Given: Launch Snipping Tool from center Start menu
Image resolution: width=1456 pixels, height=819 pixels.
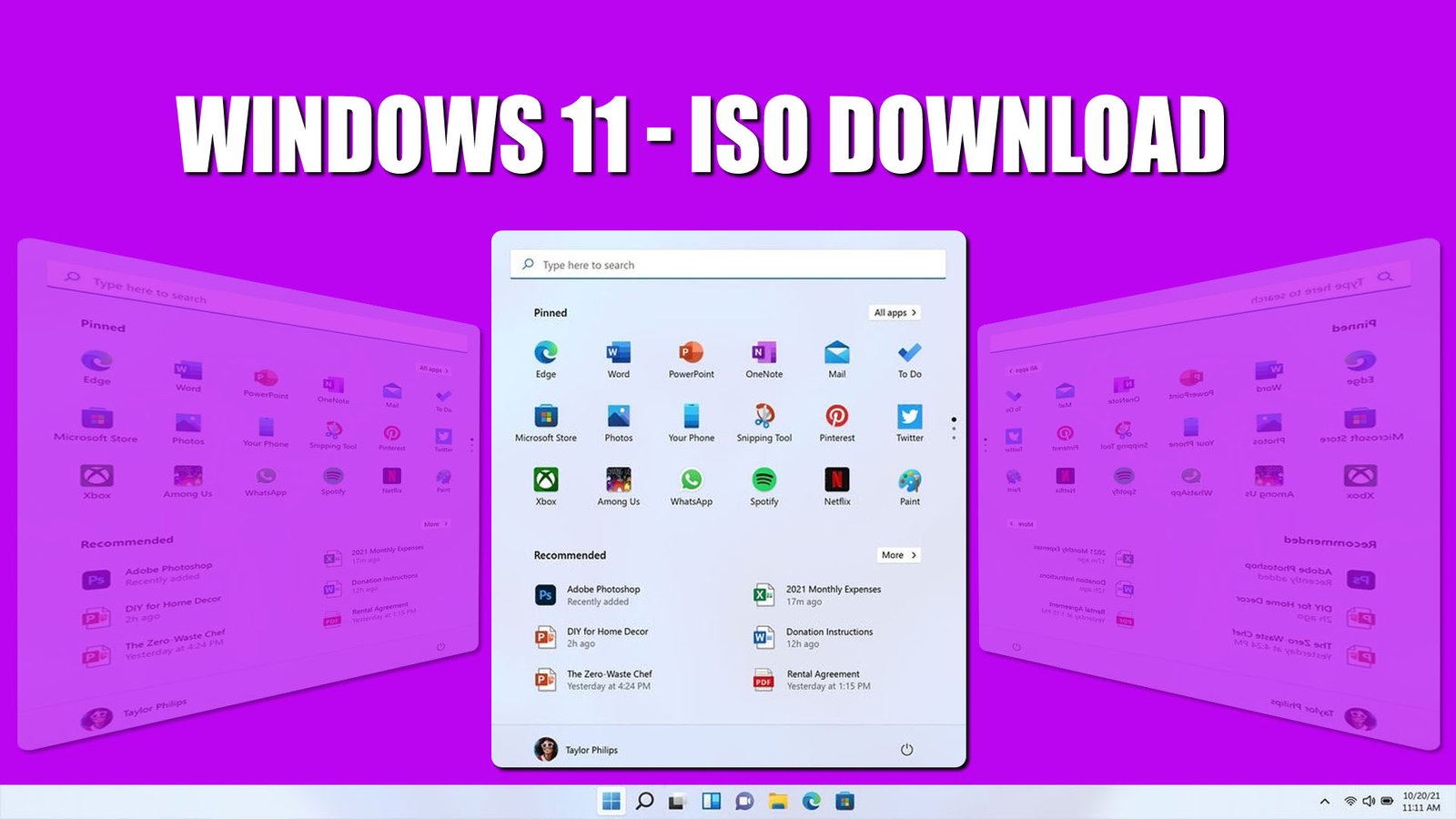Looking at the screenshot, I should pyautogui.click(x=764, y=422).
